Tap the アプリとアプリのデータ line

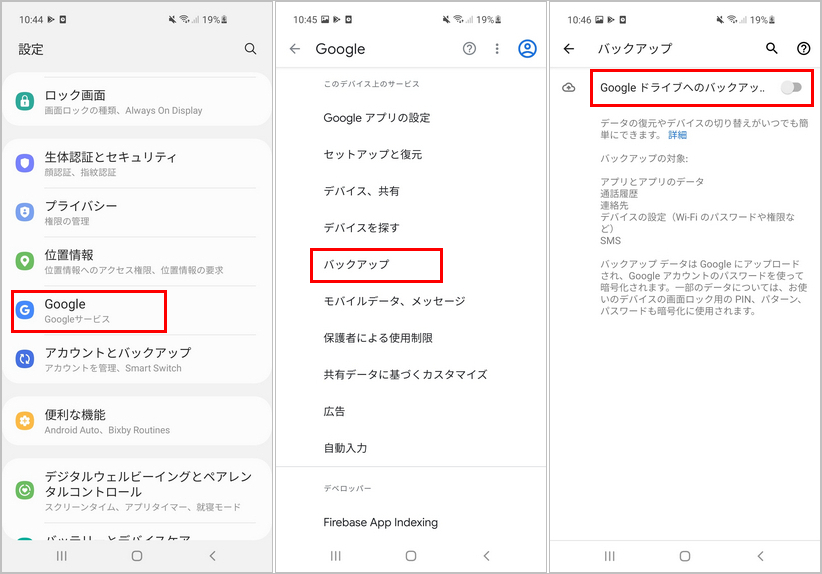tap(652, 181)
